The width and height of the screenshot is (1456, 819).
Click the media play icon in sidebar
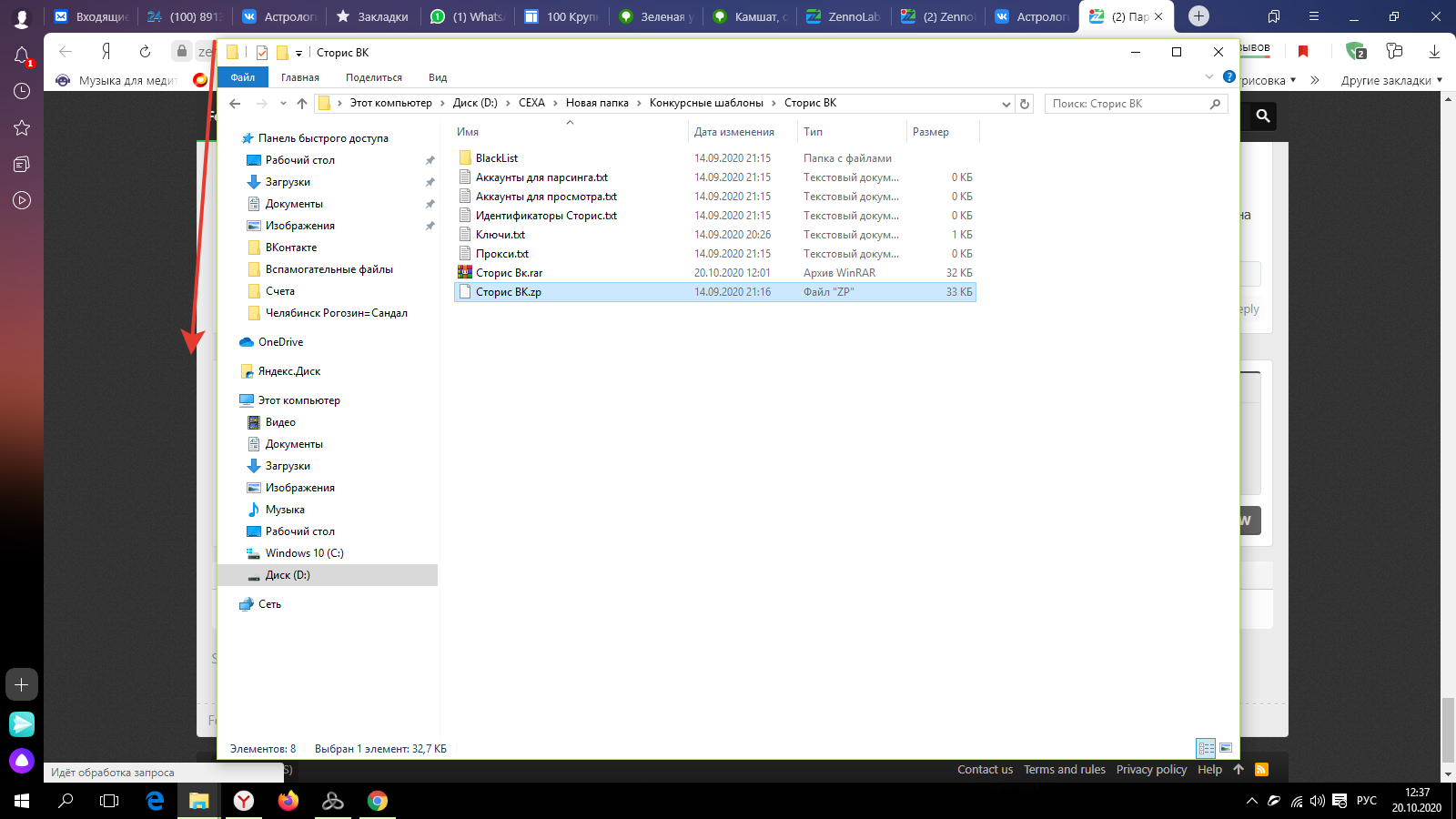click(x=22, y=200)
